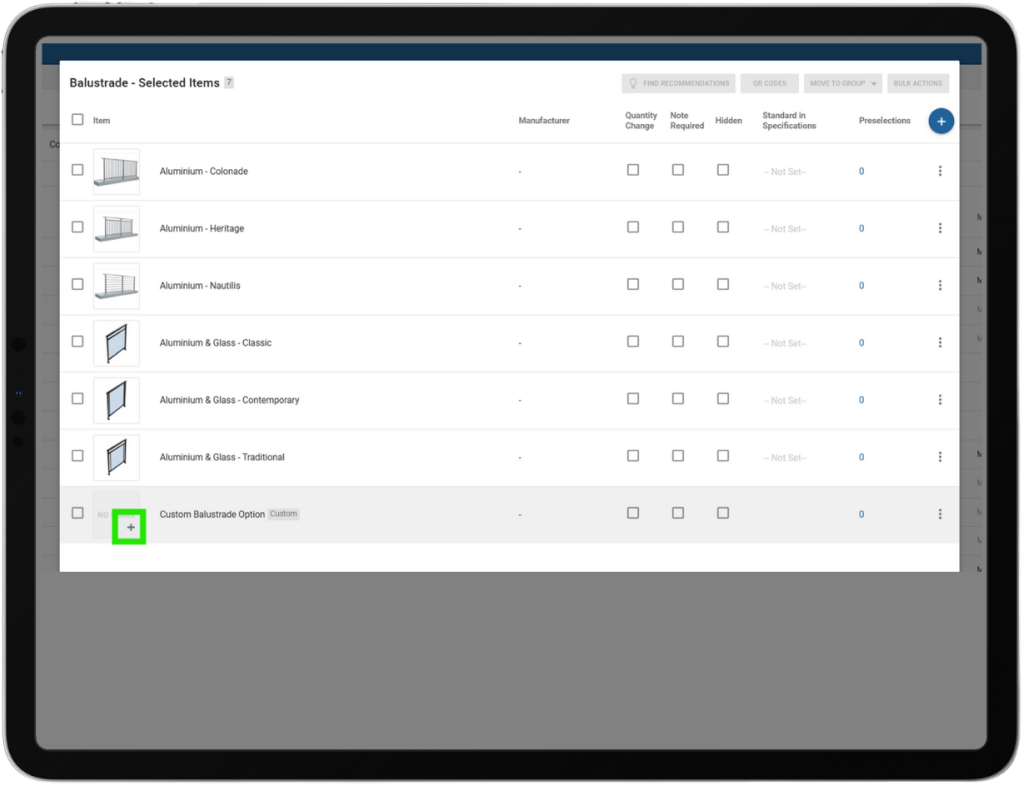Open preselections count for Aluminium & Glass - Classic

(861, 343)
